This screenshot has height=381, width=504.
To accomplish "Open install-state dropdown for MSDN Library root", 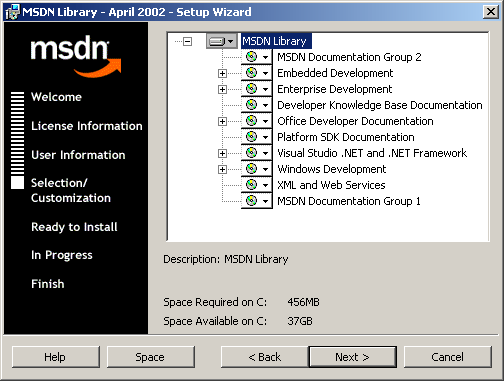I will tap(222, 41).
